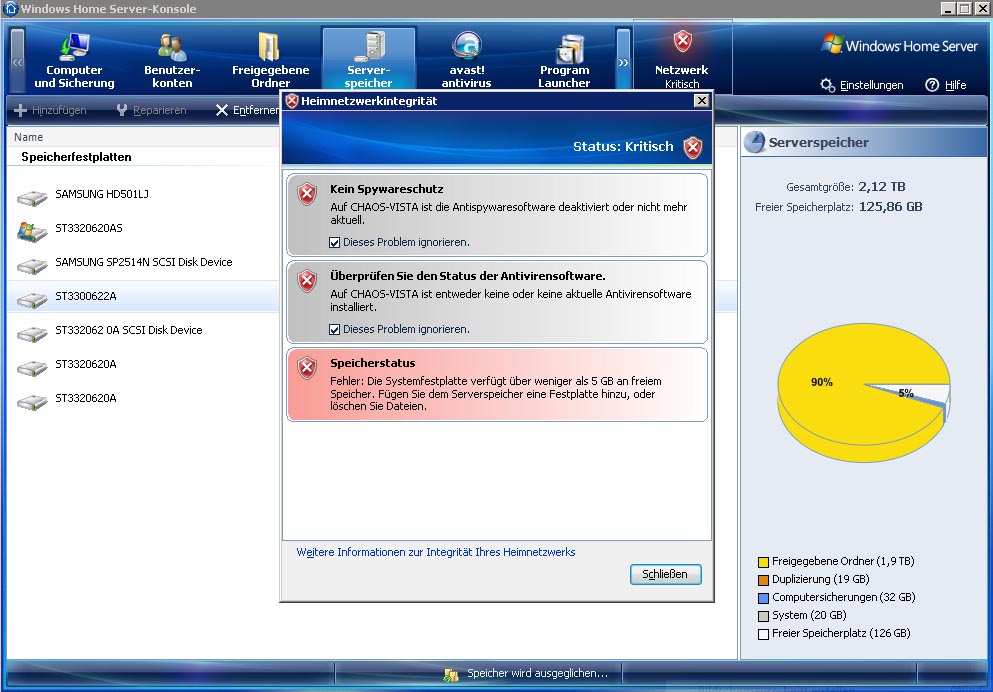Minimize the Windows Home Server-Konsole window
Screen dimensions: 993x692
click(947, 8)
